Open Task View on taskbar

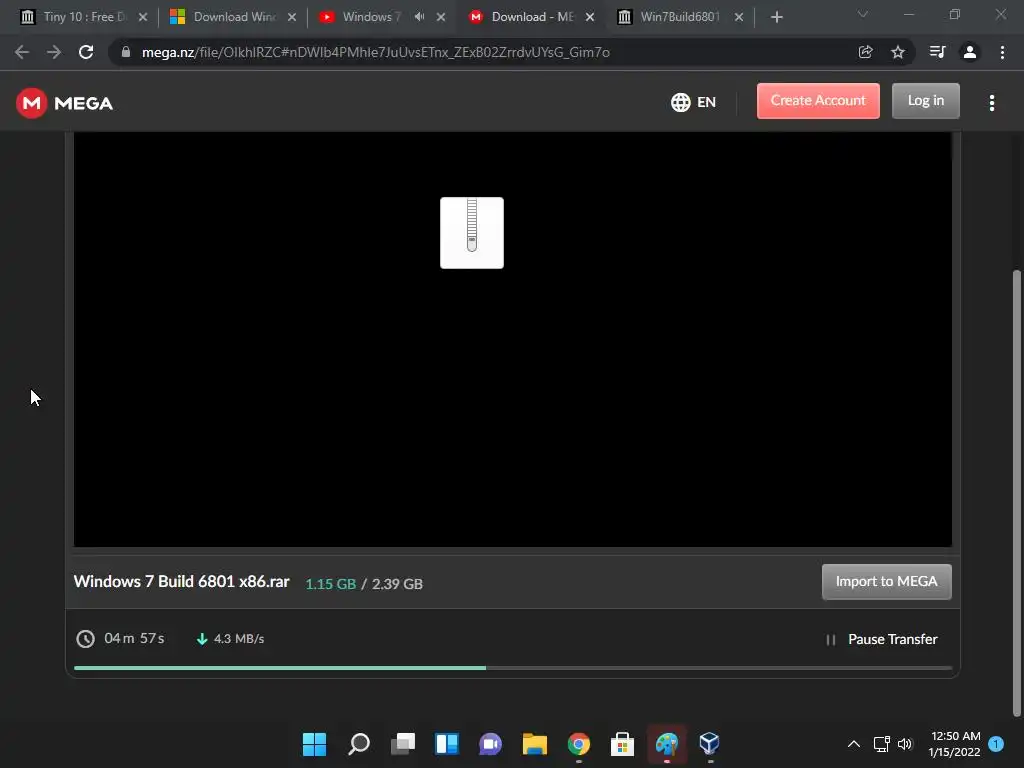(403, 744)
